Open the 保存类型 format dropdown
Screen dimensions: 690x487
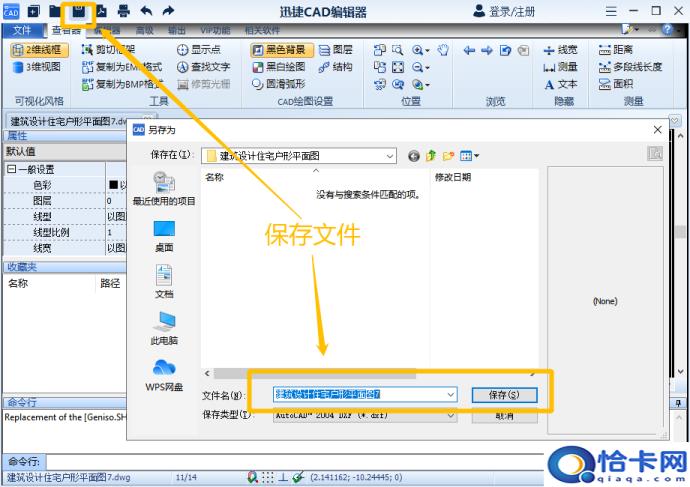tap(451, 415)
